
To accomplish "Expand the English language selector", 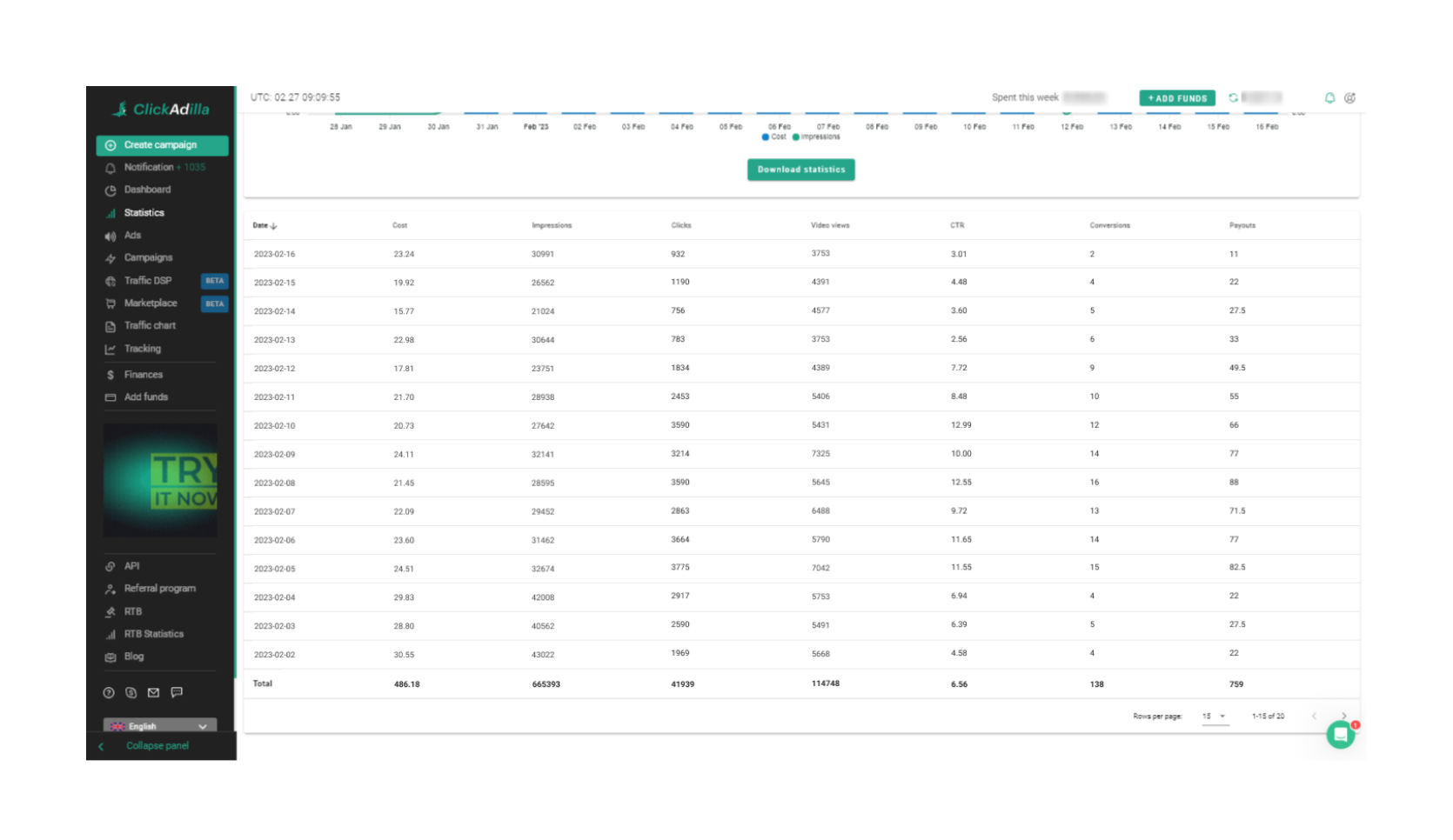I will tap(159, 726).
